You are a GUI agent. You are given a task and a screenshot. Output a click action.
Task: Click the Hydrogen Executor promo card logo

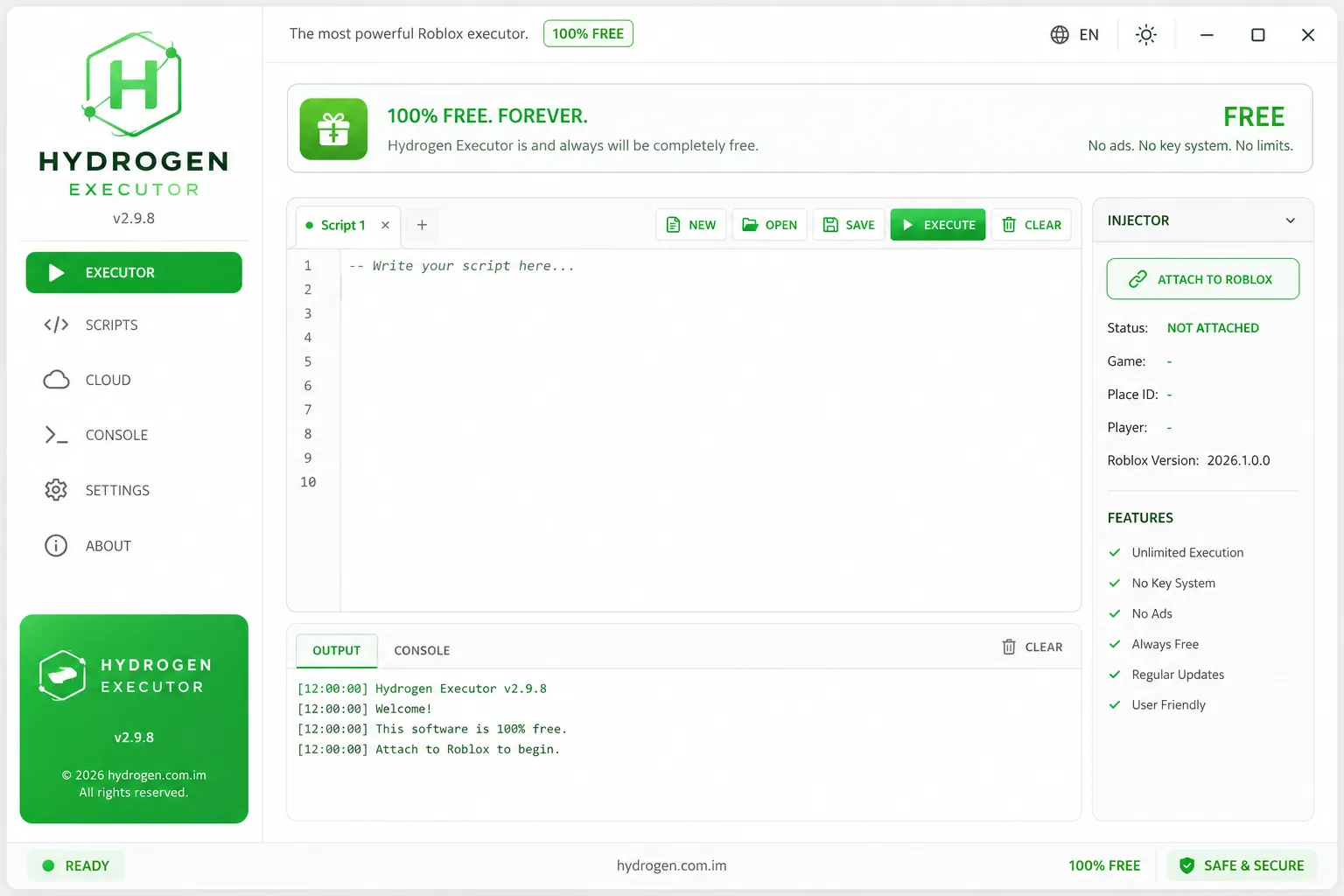coord(62,675)
